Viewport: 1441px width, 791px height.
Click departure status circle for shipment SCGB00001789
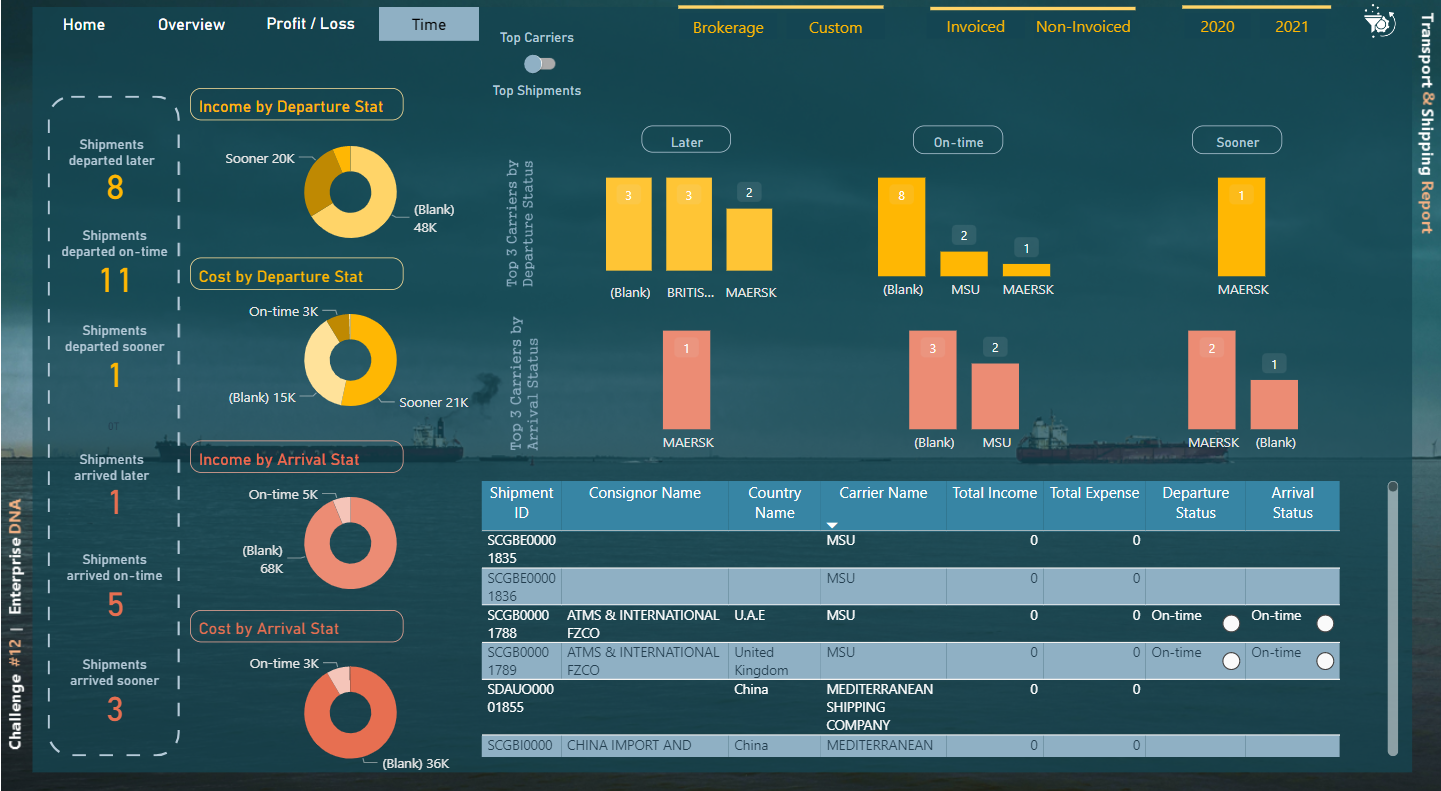1231,660
